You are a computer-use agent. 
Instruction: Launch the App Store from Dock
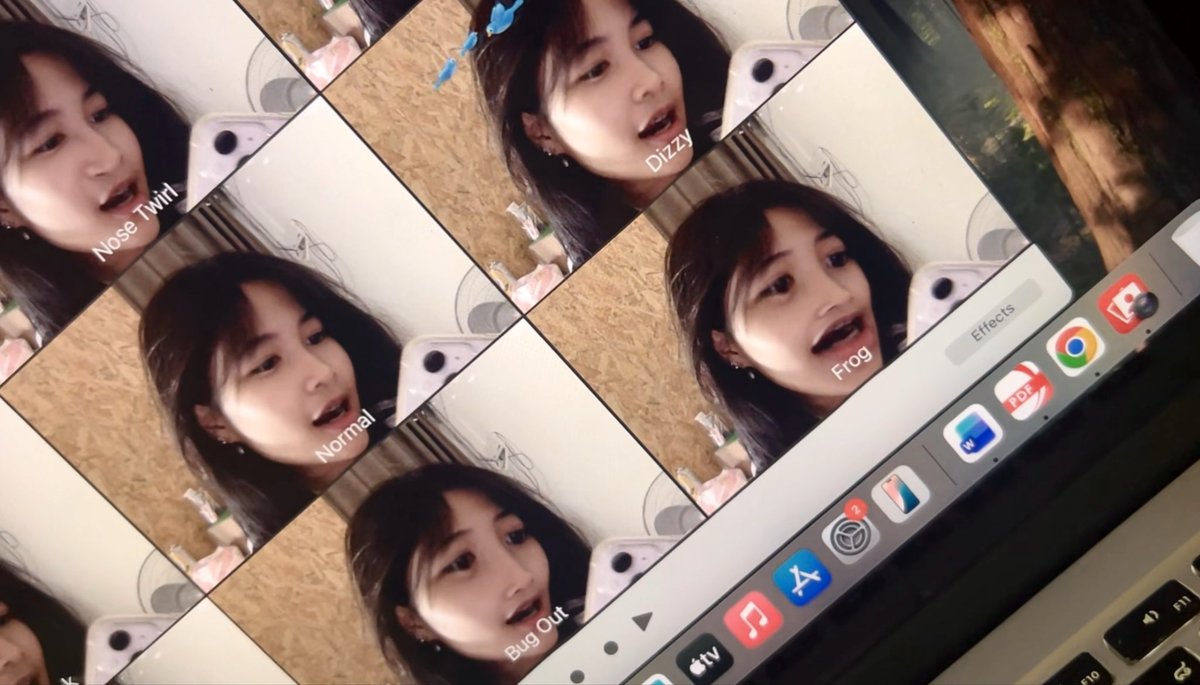point(801,577)
